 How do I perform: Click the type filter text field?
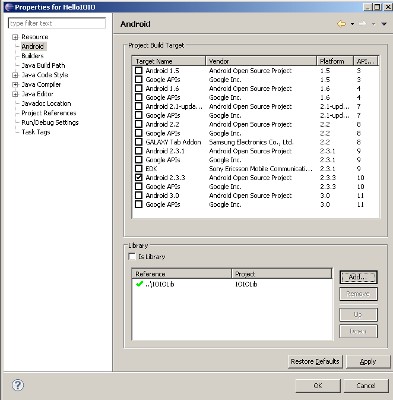point(57,23)
